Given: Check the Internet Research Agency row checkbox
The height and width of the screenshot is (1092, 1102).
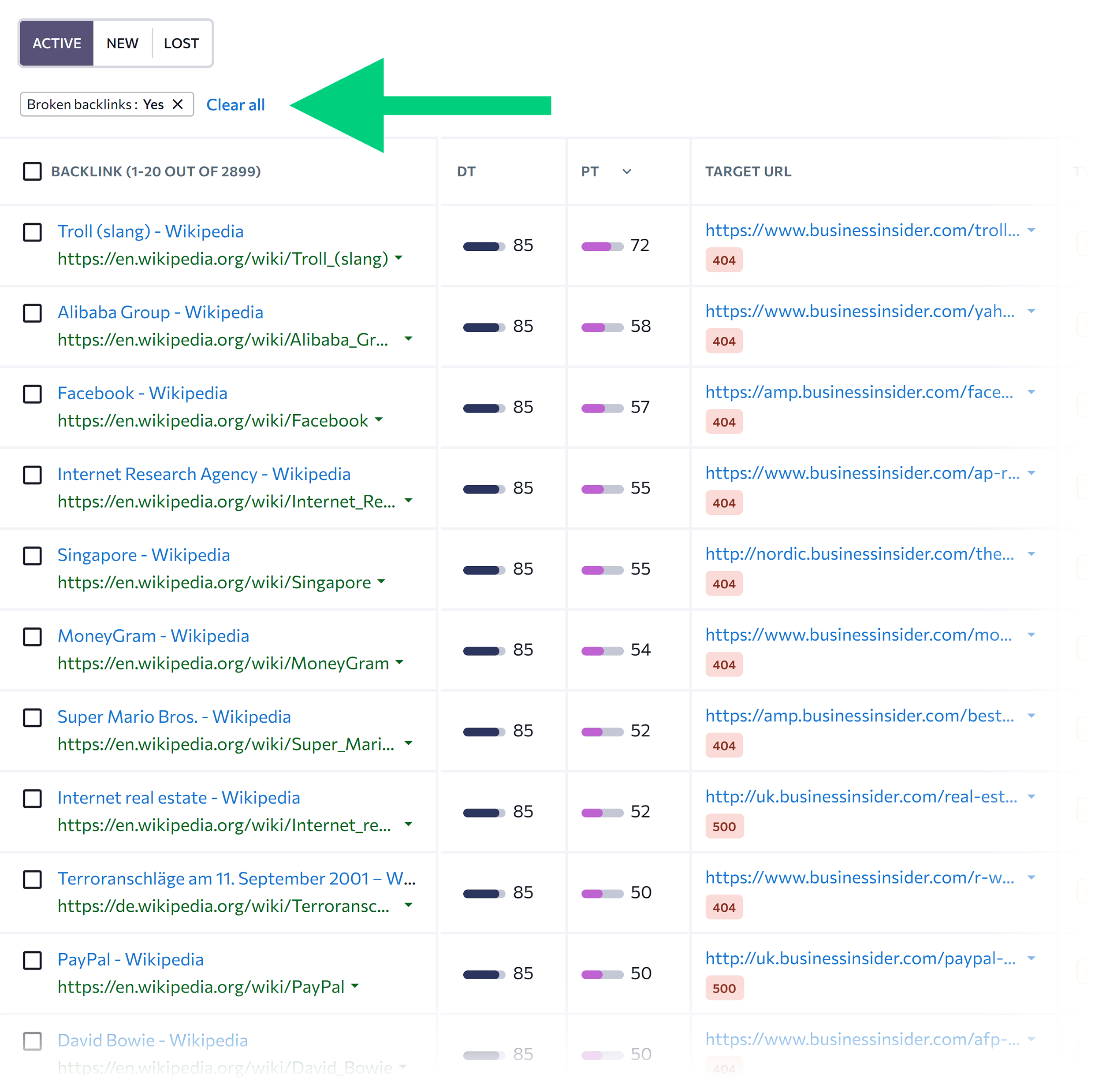Looking at the screenshot, I should 33,475.
